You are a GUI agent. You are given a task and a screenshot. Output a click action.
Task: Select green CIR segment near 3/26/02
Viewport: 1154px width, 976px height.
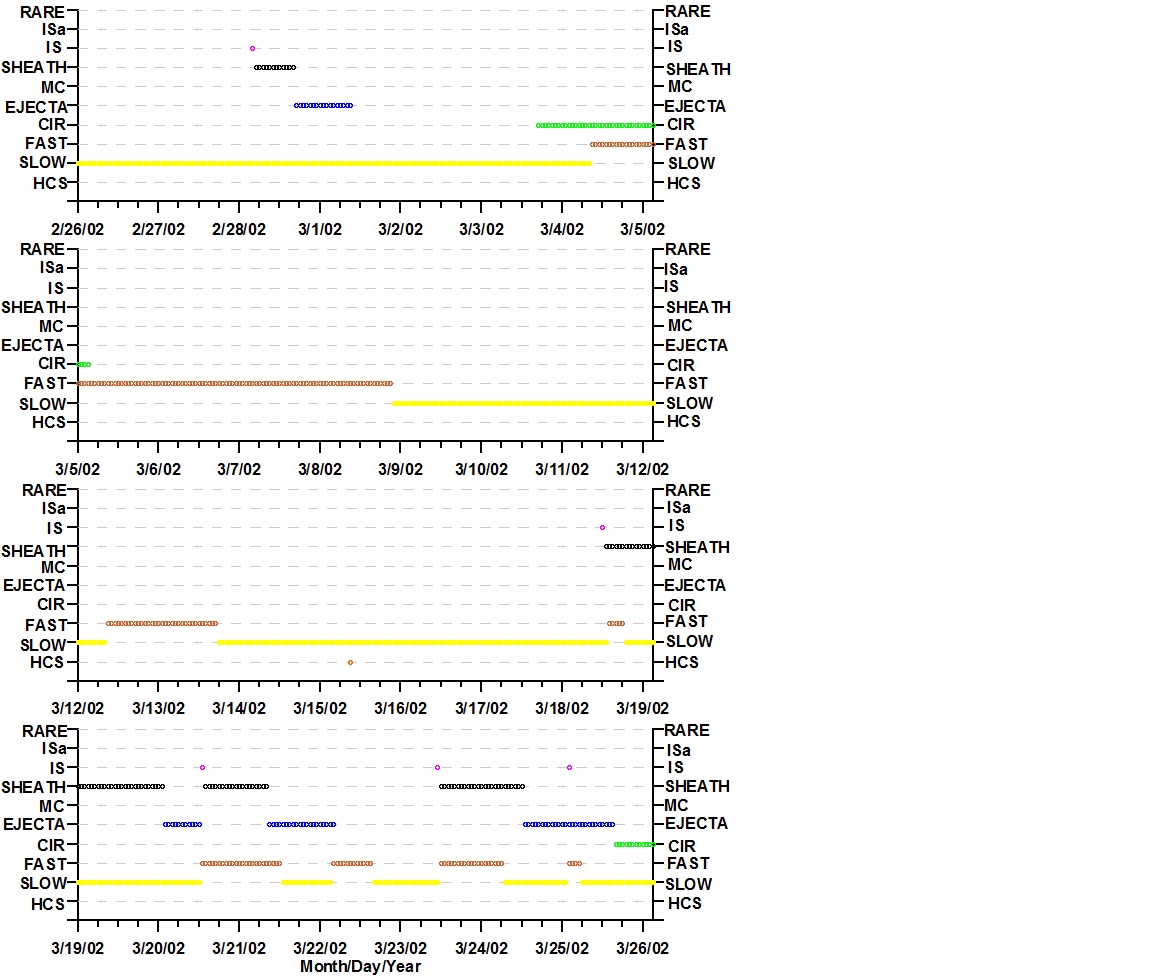click(634, 844)
